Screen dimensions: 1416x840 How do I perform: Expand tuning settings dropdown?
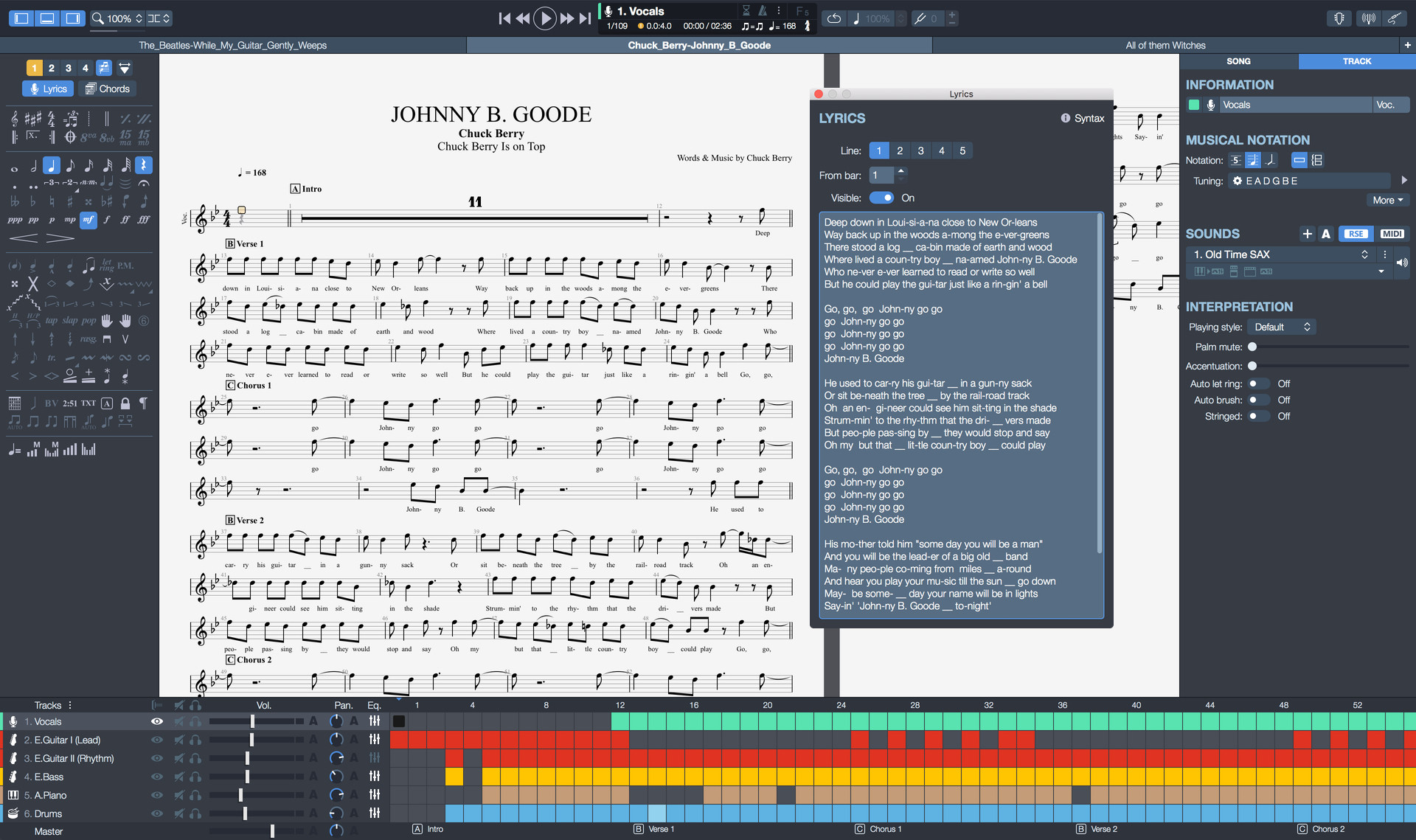[1406, 181]
